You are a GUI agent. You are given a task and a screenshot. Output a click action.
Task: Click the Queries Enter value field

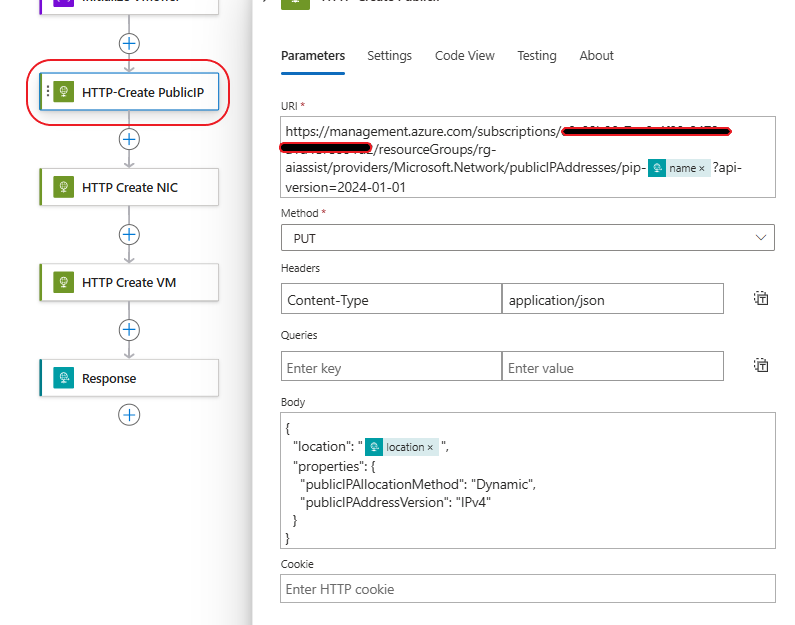click(x=612, y=366)
